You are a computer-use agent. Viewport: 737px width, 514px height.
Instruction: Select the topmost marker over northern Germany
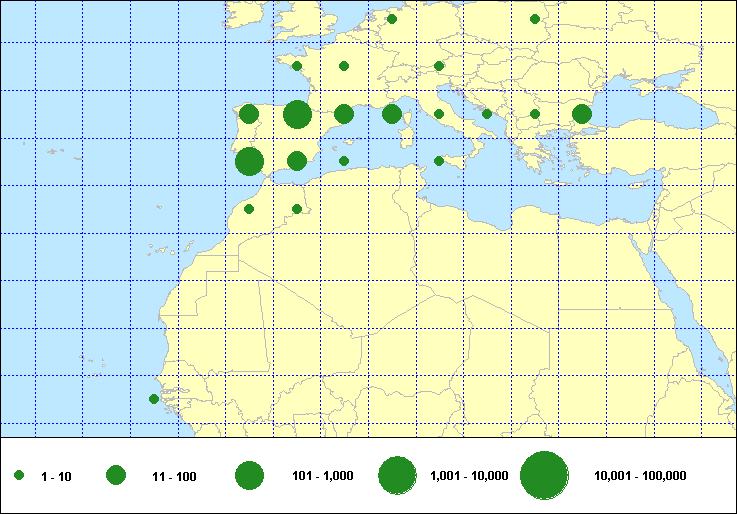coord(392,19)
